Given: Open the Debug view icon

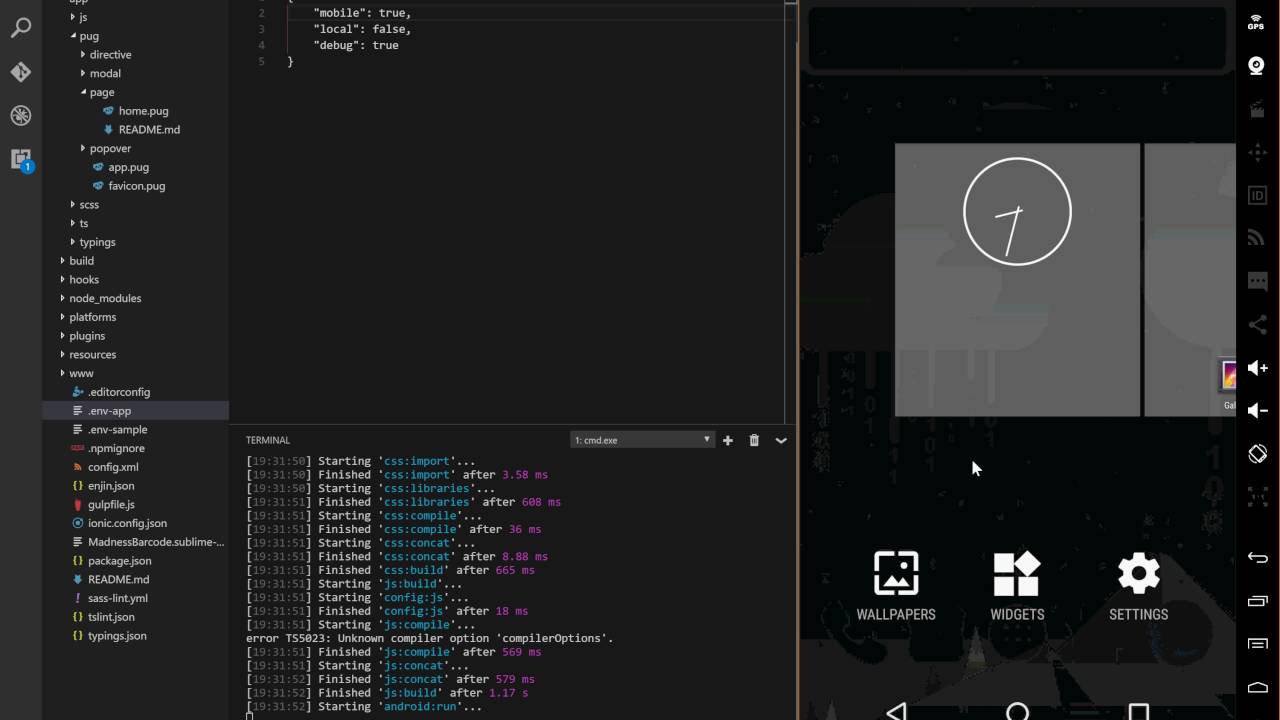Looking at the screenshot, I should point(20,116).
